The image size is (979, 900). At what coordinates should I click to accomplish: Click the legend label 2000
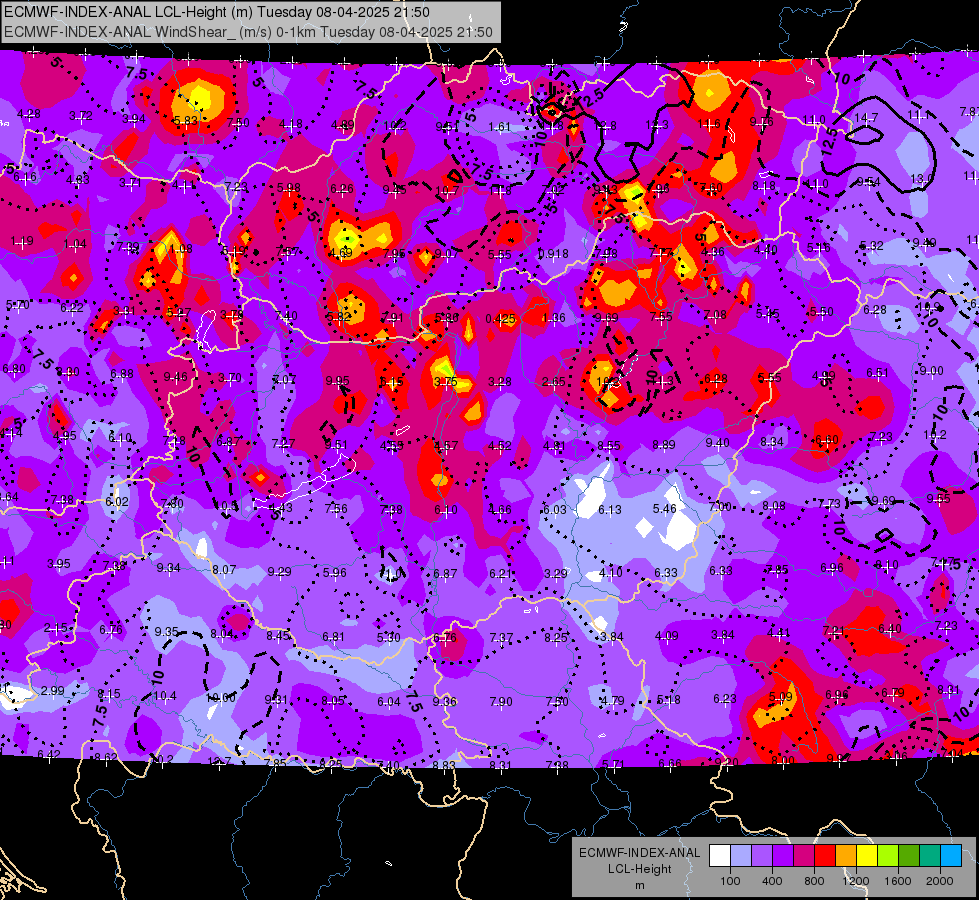(x=940, y=881)
